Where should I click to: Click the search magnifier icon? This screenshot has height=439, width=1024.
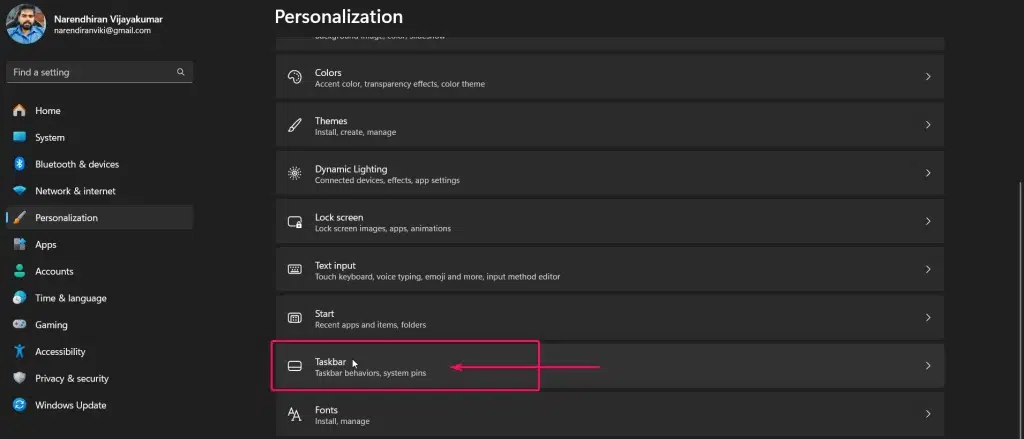(x=180, y=72)
